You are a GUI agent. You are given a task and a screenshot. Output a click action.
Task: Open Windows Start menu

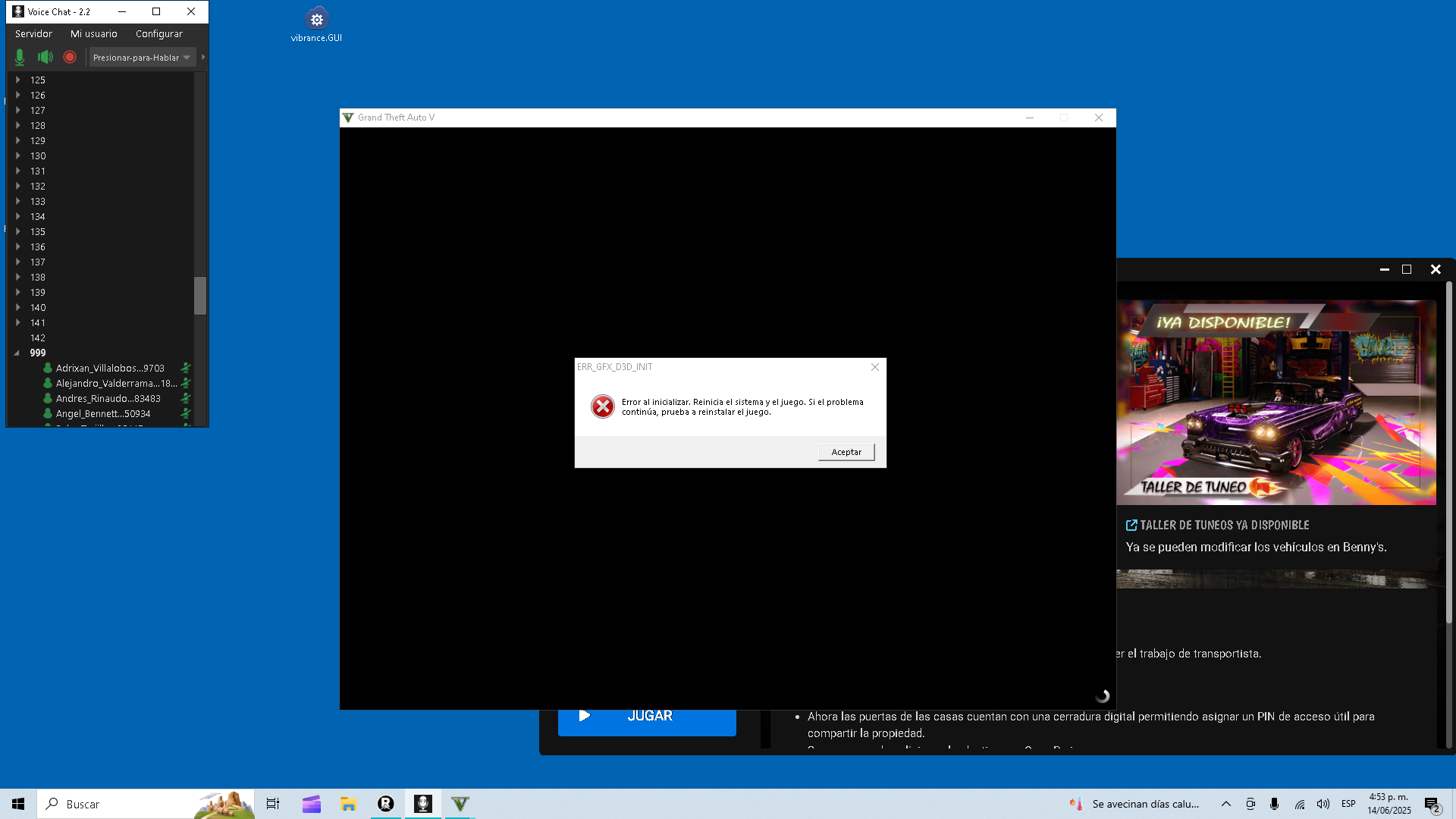click(18, 804)
